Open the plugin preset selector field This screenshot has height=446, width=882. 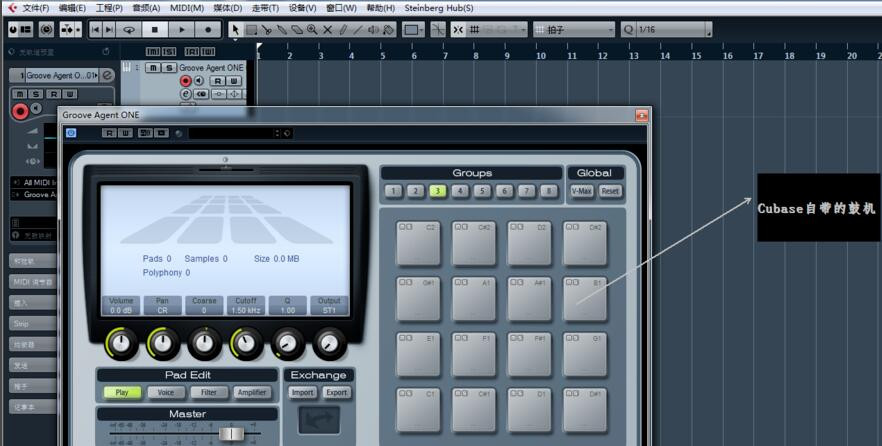(x=234, y=132)
